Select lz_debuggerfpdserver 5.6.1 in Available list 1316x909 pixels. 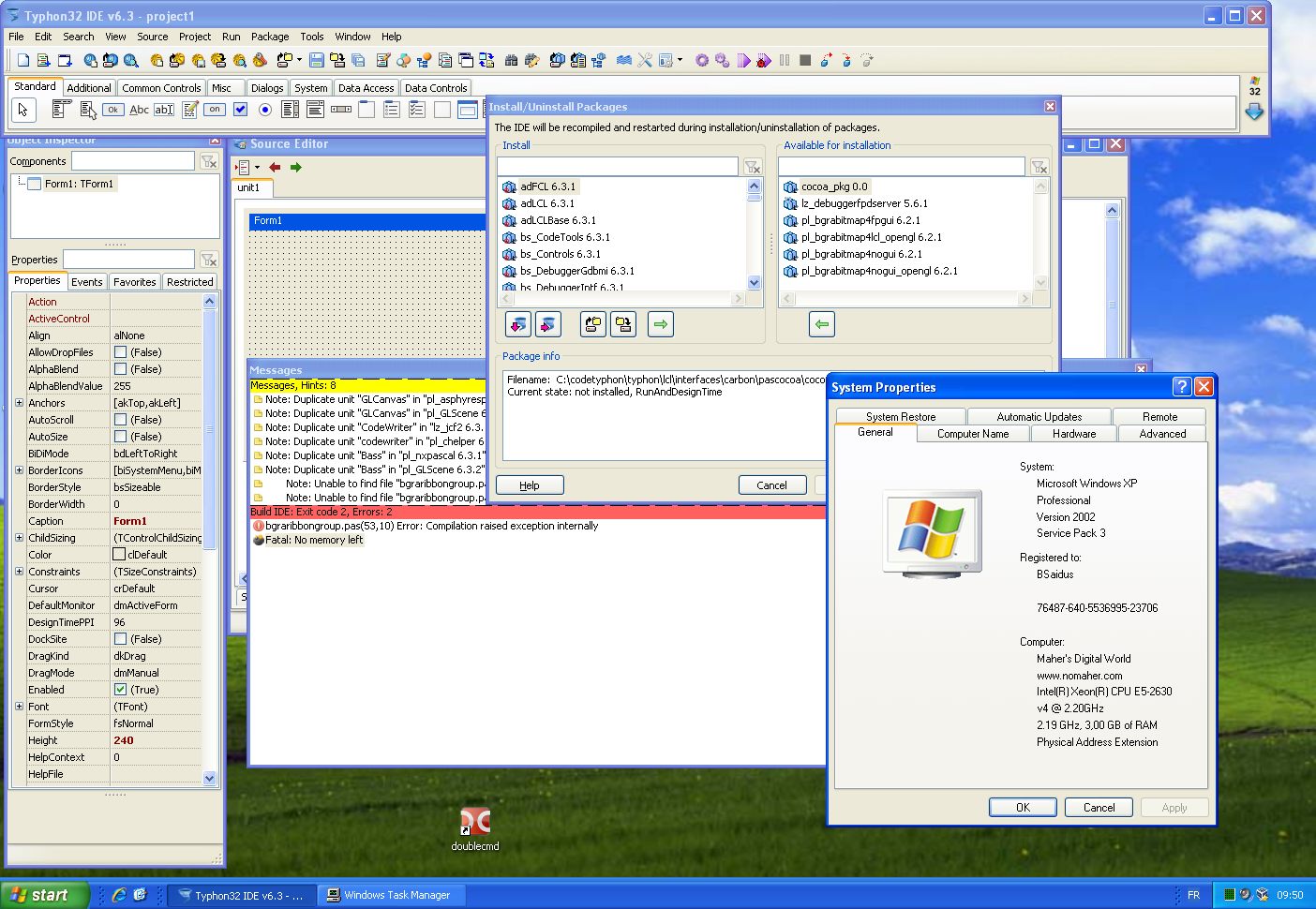864,203
